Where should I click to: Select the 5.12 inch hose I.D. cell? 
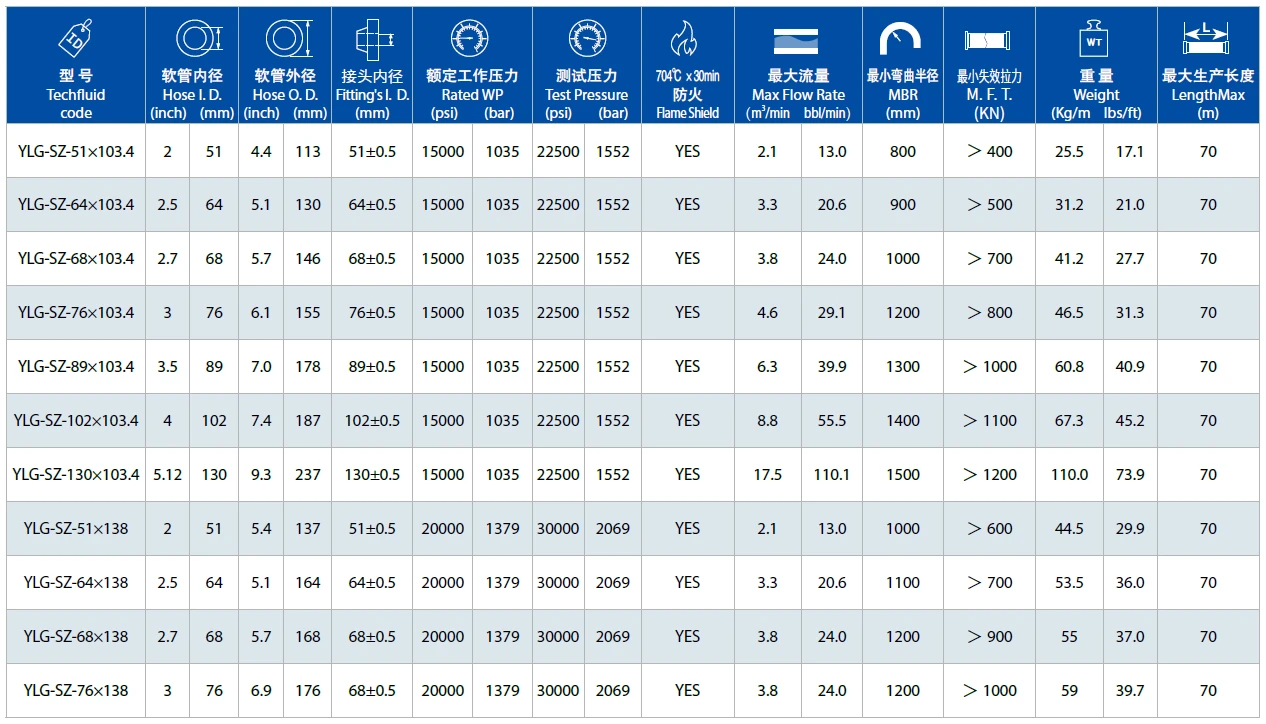click(x=168, y=475)
